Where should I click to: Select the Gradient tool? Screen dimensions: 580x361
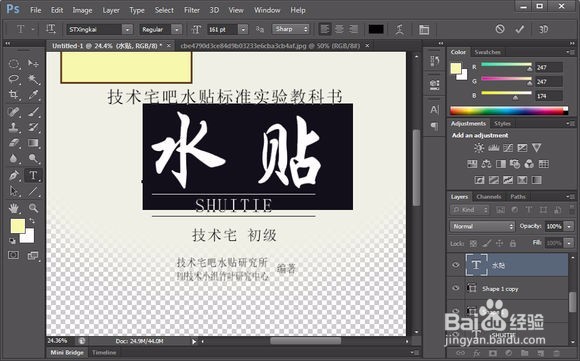pyautogui.click(x=33, y=143)
